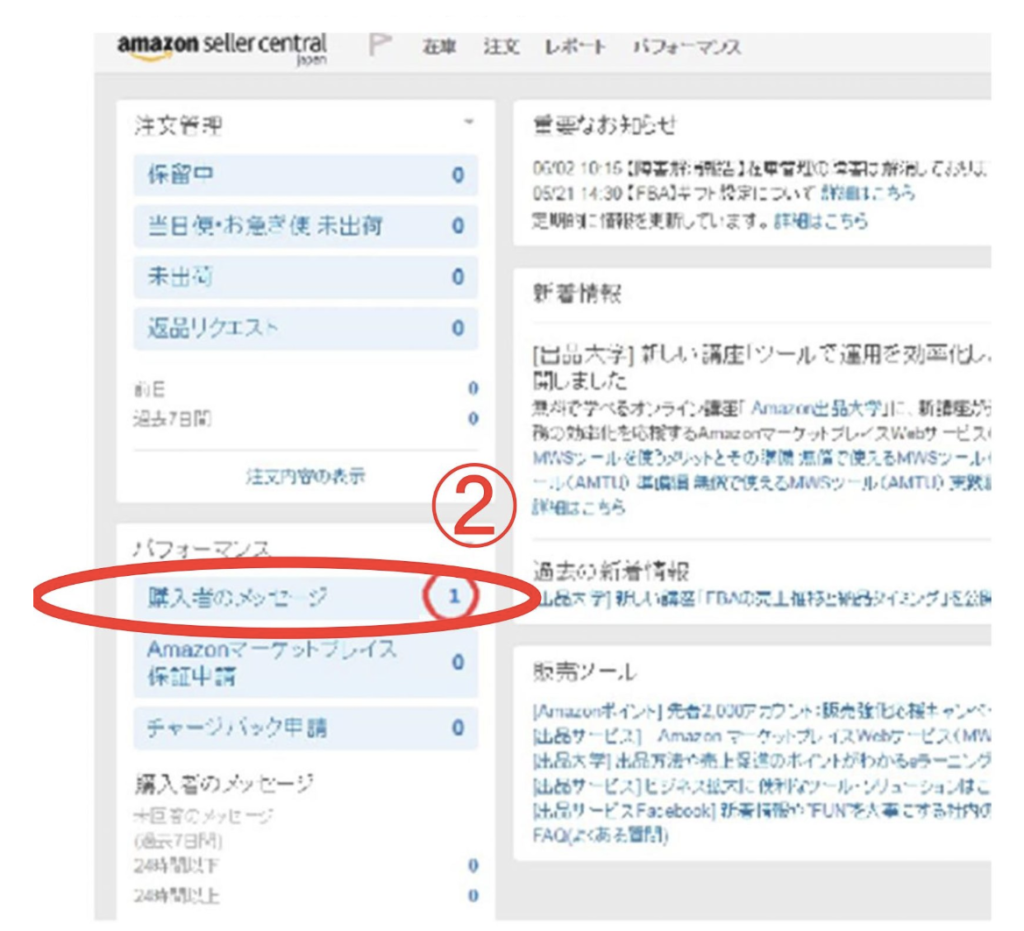
Task: Open 当日便・お急ぎ便 未出荷 orders row
Action: pos(306,226)
